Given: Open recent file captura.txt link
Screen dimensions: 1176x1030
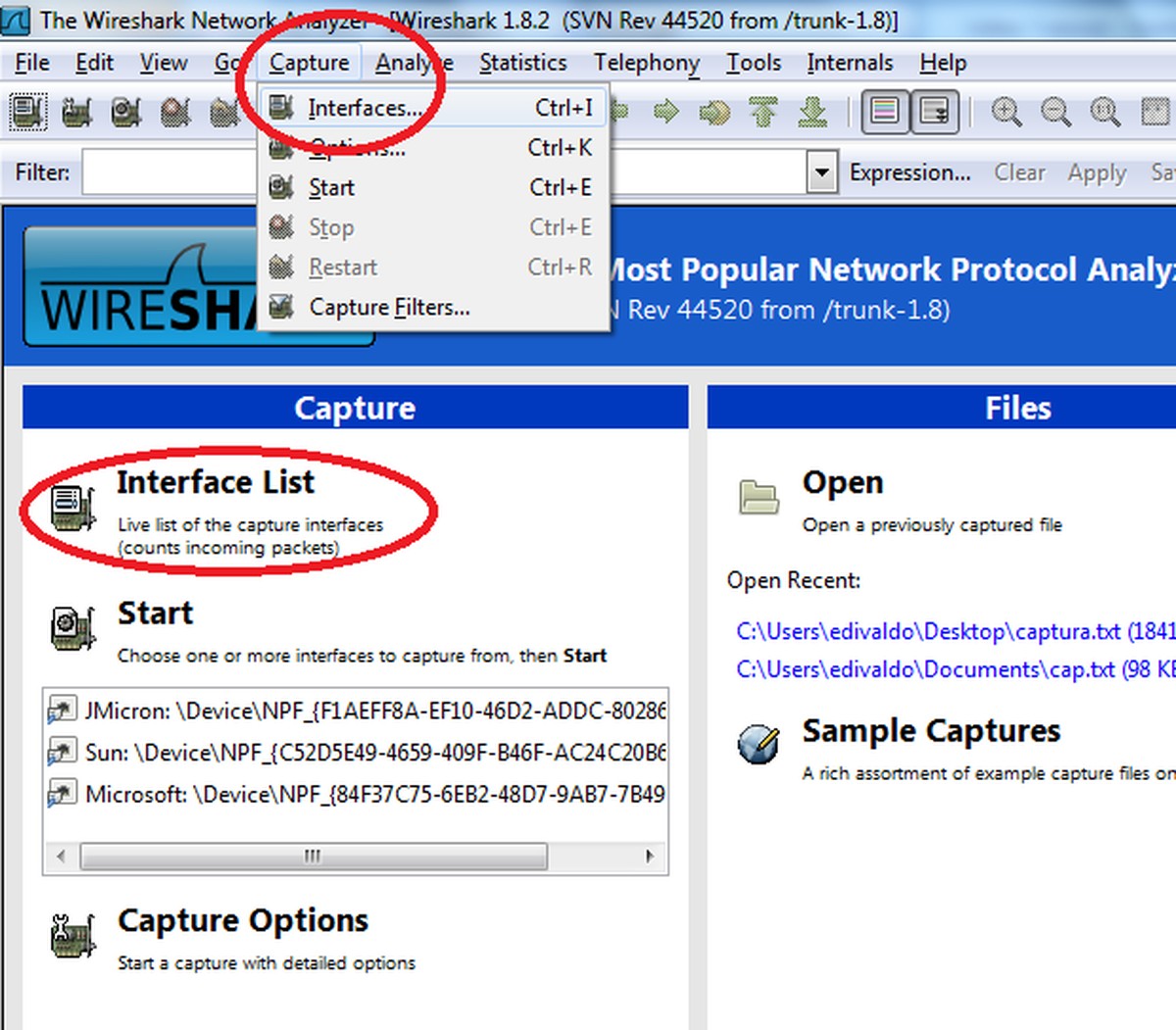Looking at the screenshot, I should point(955,632).
